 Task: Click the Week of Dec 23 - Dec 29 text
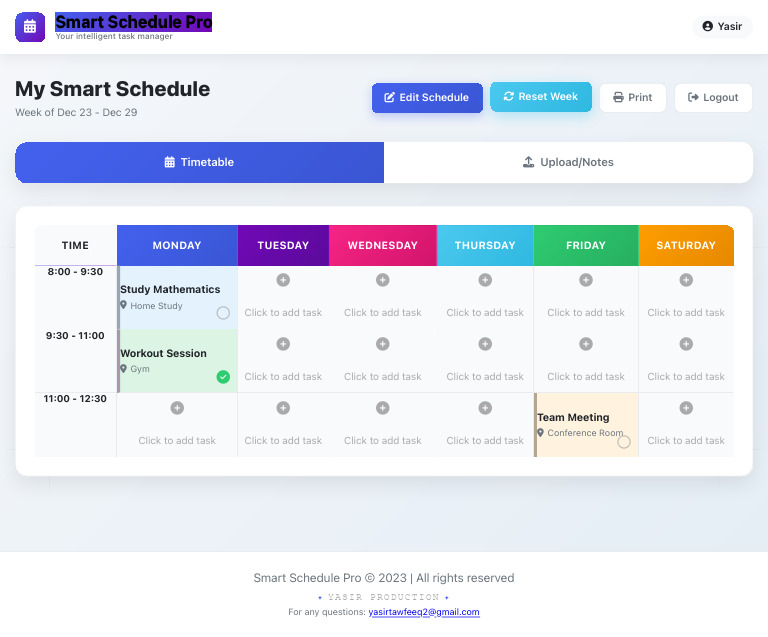(x=76, y=112)
